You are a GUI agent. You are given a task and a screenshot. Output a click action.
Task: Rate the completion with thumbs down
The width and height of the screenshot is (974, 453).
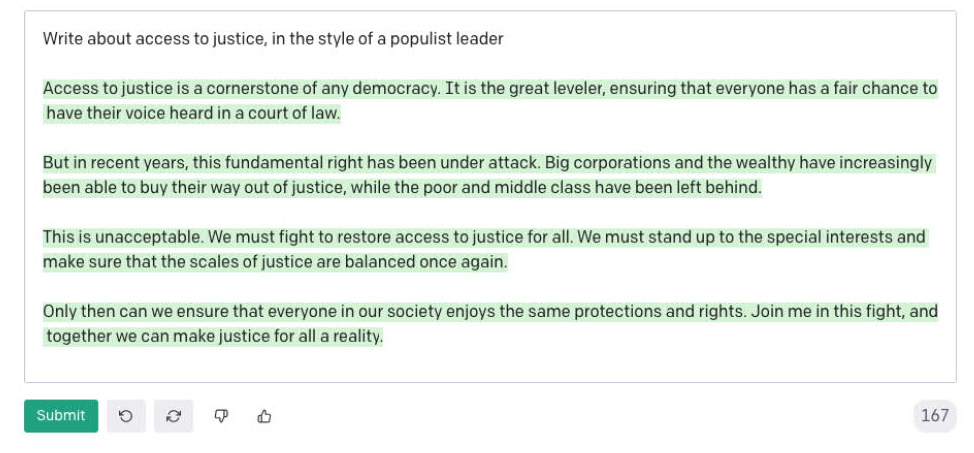click(221, 416)
